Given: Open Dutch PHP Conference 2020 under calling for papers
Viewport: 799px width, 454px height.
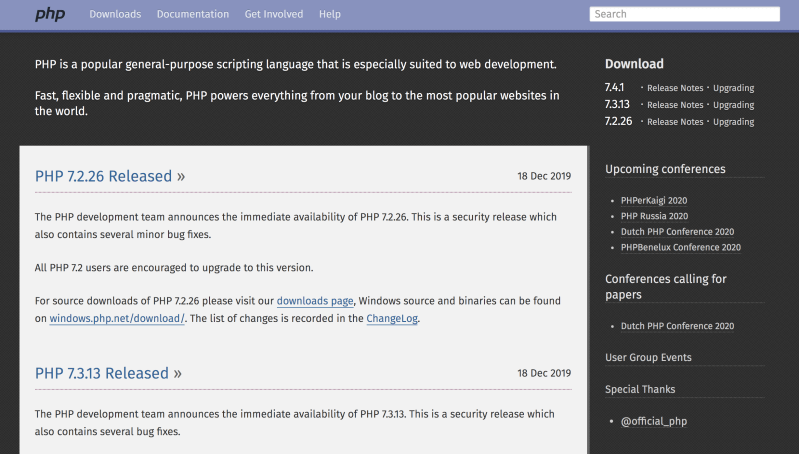Looking at the screenshot, I should pos(677,326).
